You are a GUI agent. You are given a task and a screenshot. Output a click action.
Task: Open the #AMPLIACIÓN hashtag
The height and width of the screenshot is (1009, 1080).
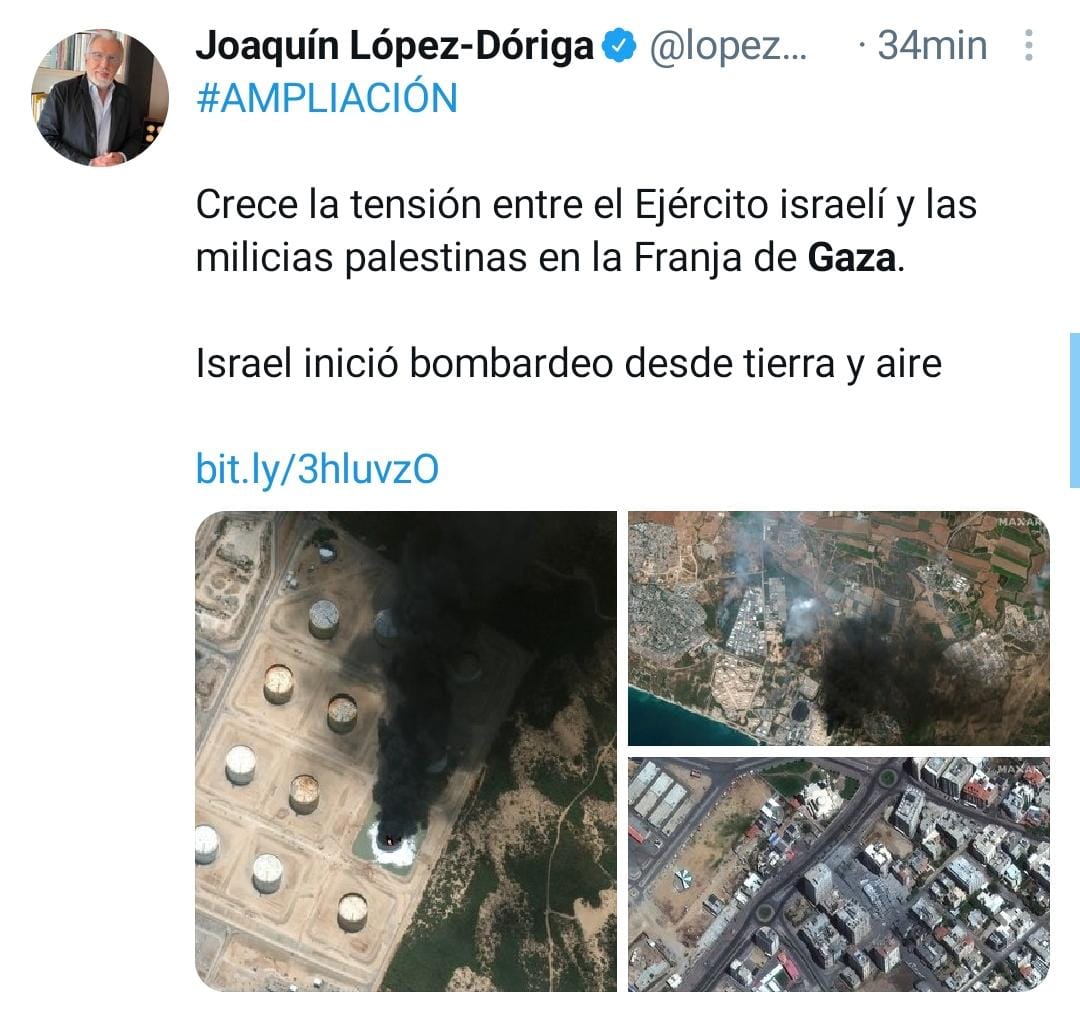pos(327,98)
